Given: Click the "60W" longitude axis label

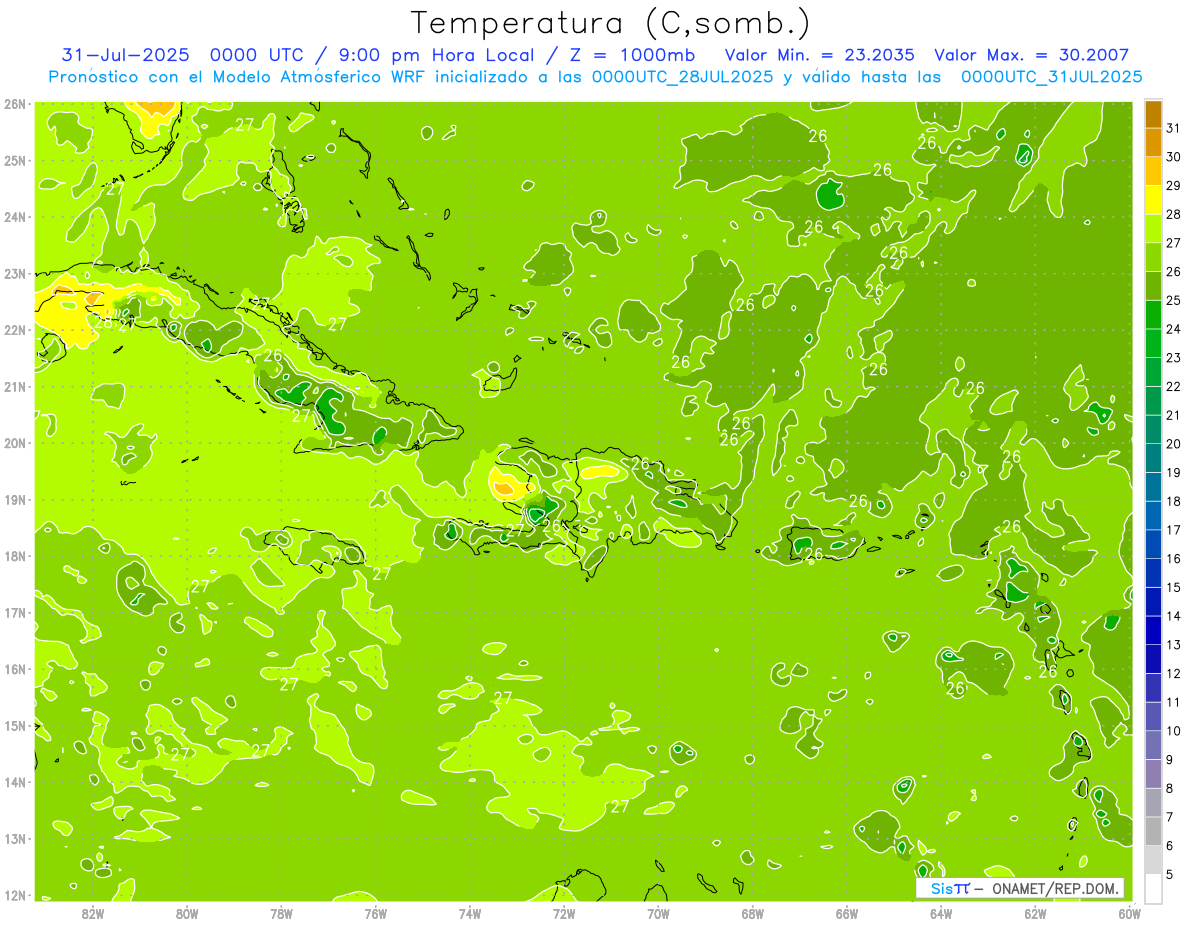Looking at the screenshot, I should [x=1130, y=913].
